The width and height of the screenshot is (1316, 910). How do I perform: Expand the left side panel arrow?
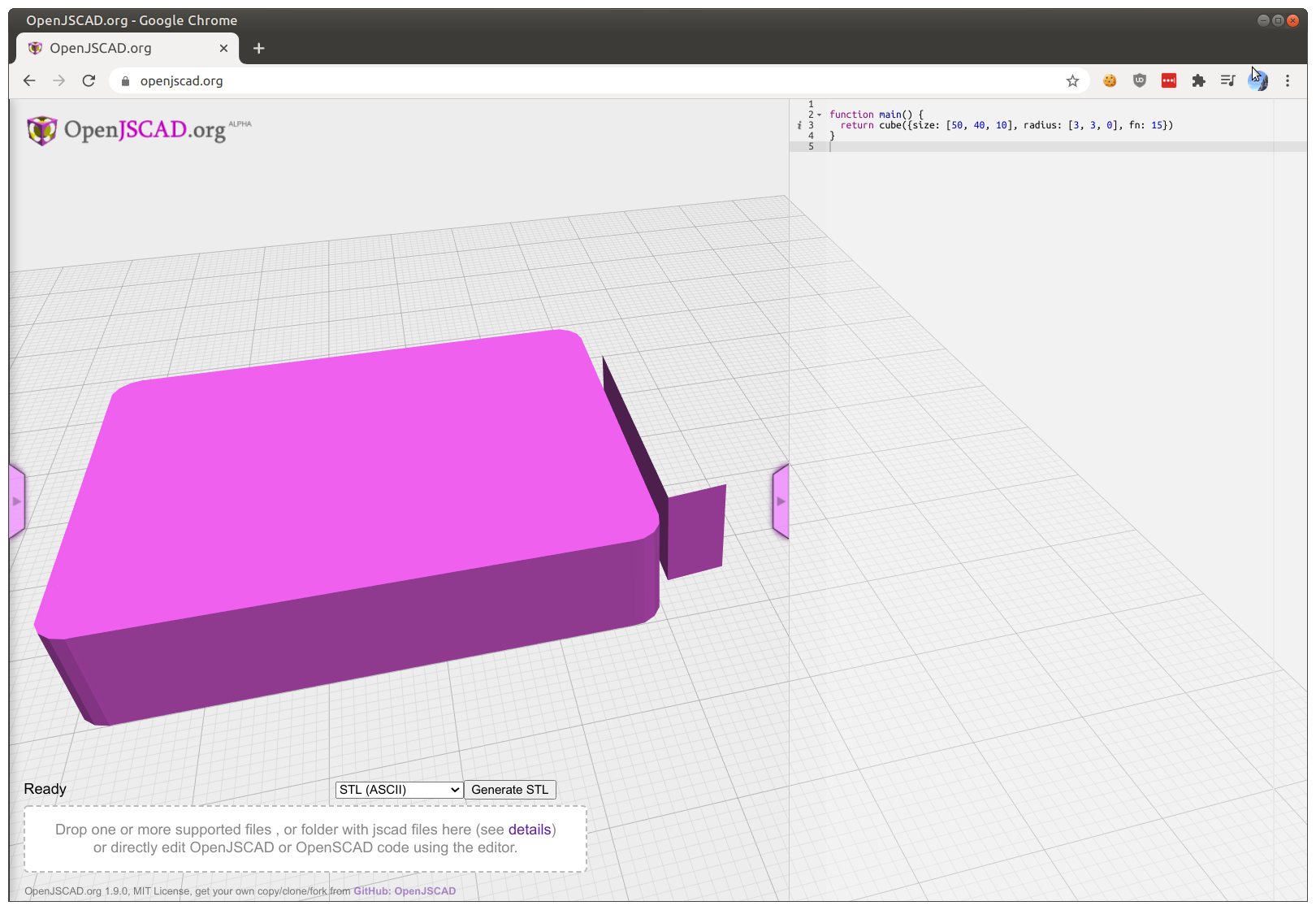coord(18,500)
